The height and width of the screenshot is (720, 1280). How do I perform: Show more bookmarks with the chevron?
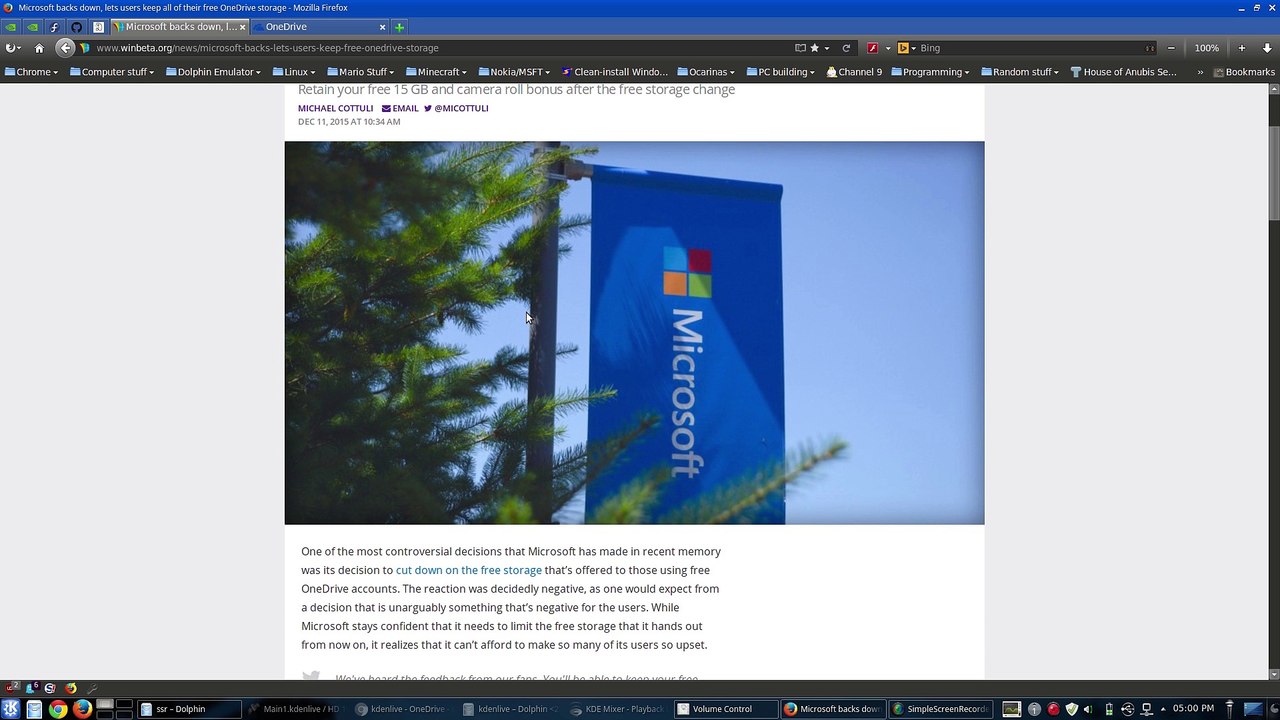[1200, 72]
